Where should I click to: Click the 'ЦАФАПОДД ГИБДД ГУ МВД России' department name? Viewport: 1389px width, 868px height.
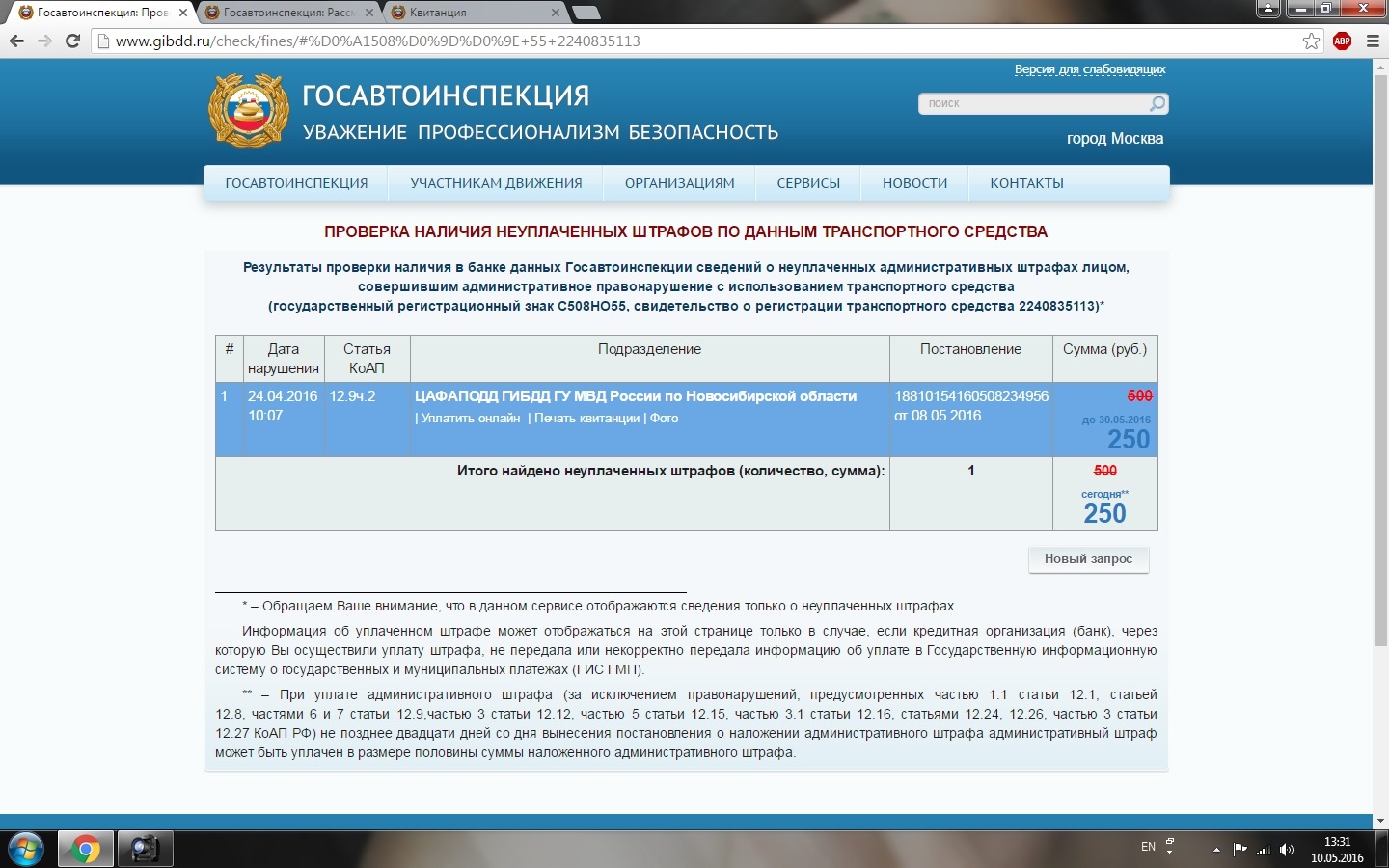pyautogui.click(x=636, y=396)
